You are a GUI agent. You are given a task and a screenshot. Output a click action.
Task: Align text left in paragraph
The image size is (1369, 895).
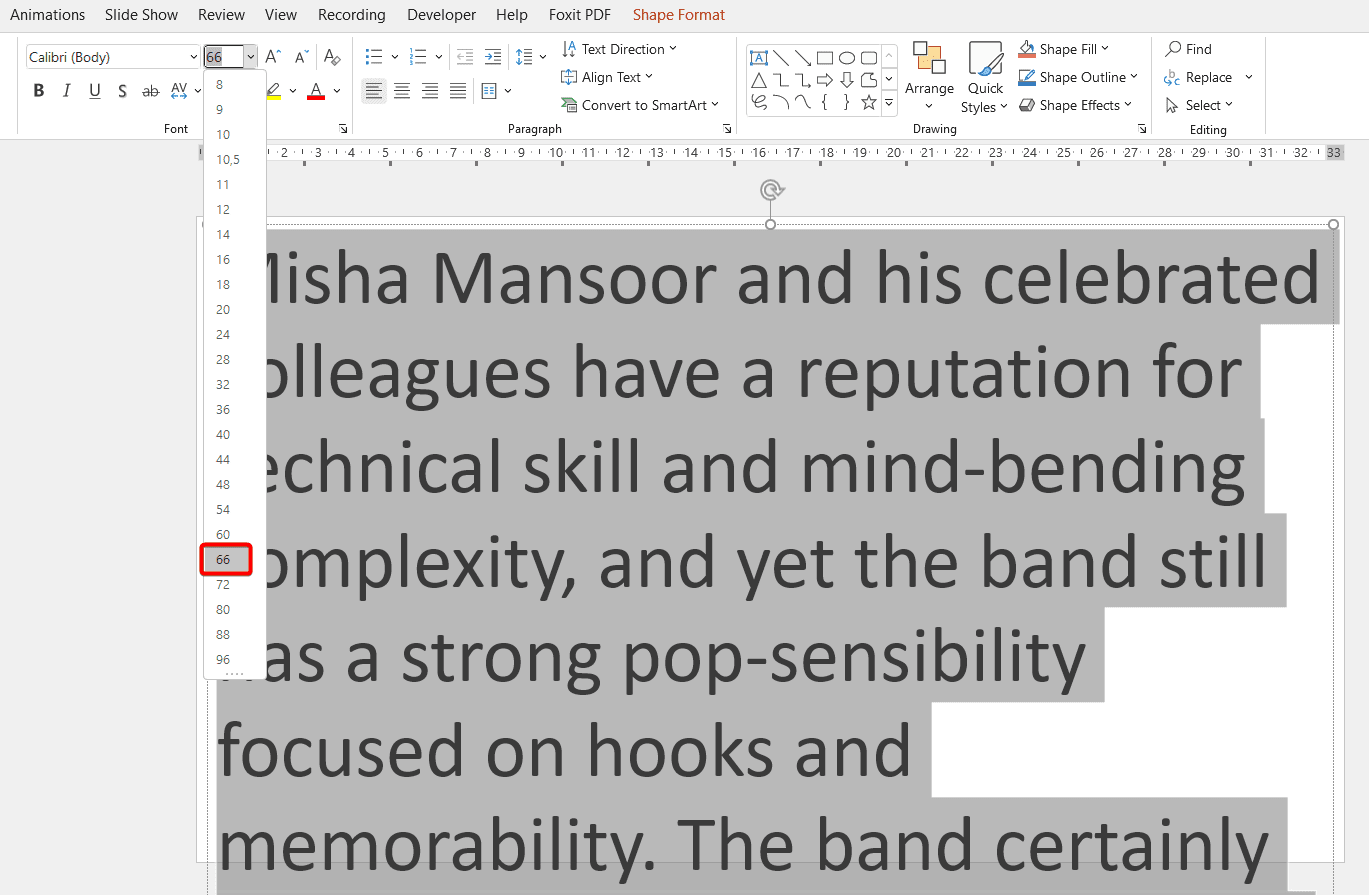tap(374, 91)
